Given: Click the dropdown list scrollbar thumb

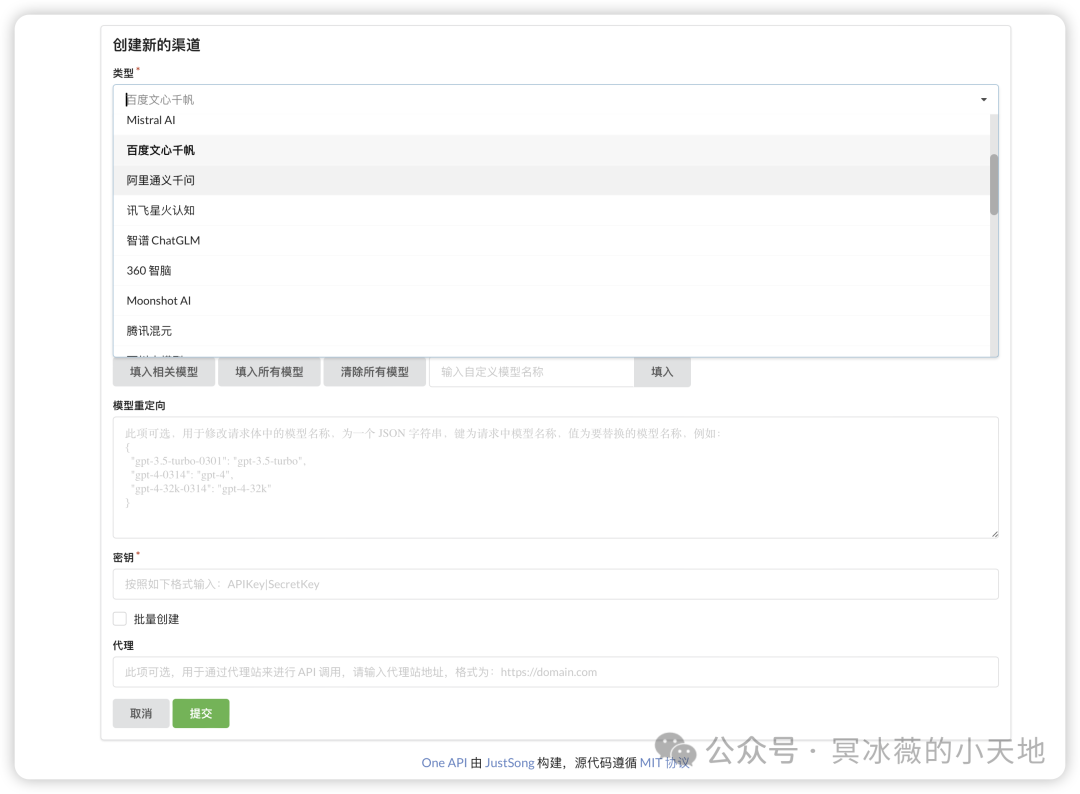Looking at the screenshot, I should coord(994,185).
